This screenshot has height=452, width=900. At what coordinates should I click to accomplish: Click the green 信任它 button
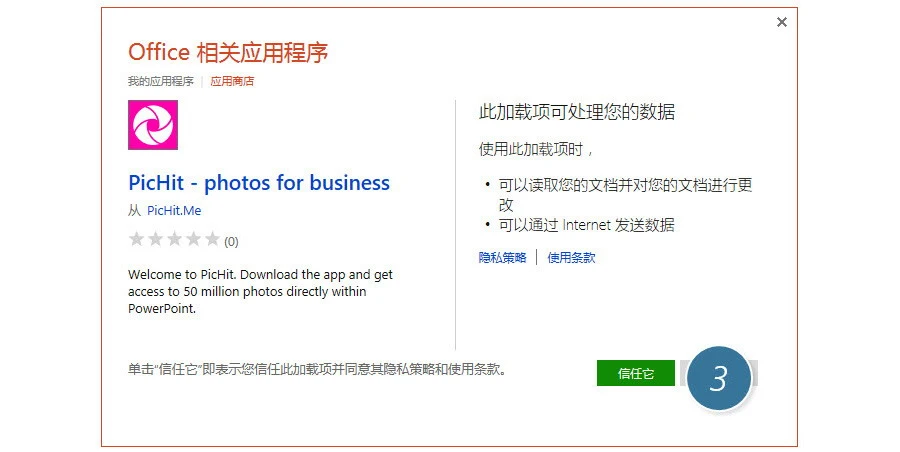coord(635,373)
